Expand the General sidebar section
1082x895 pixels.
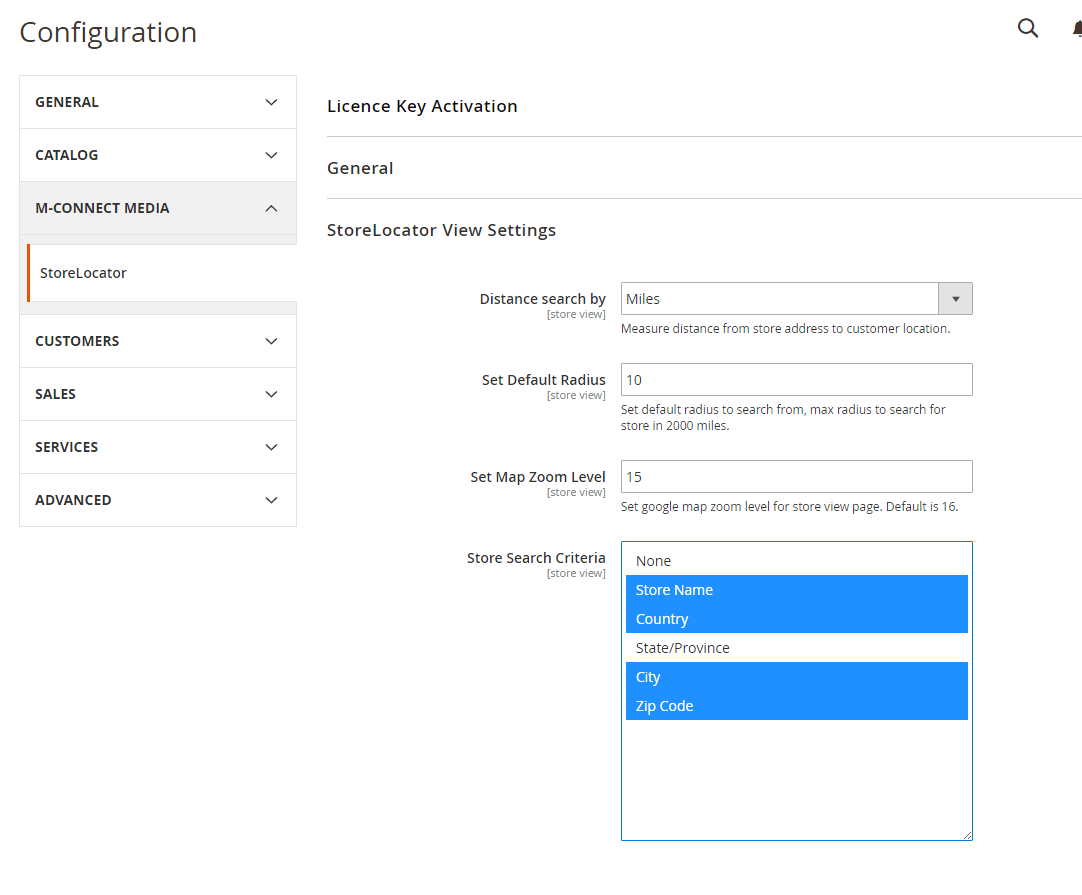[158, 102]
